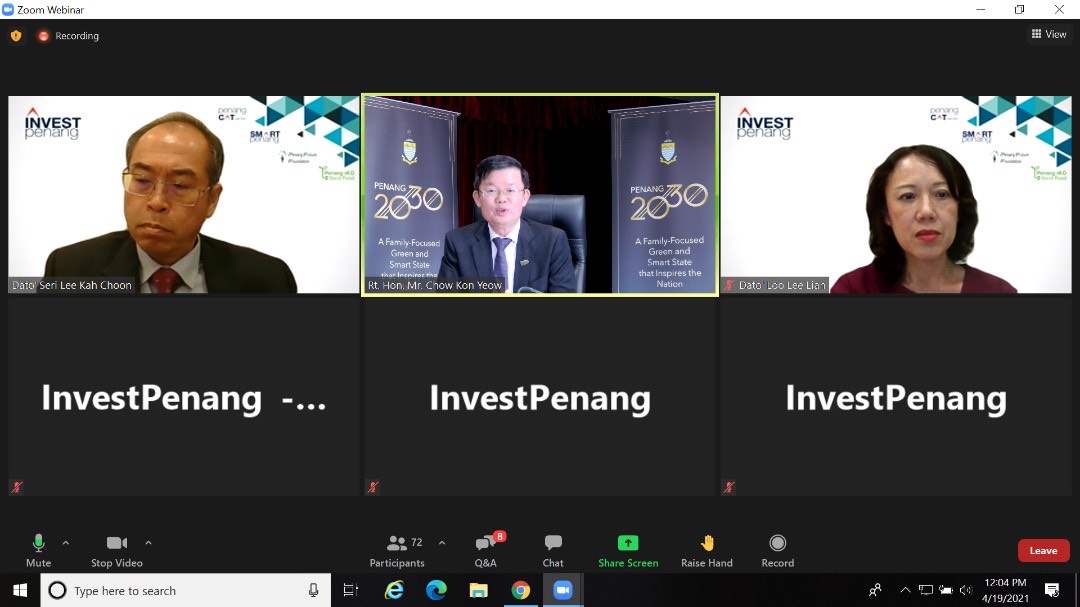The height and width of the screenshot is (607, 1080).
Task: Start recording with the Record button
Action: click(778, 551)
